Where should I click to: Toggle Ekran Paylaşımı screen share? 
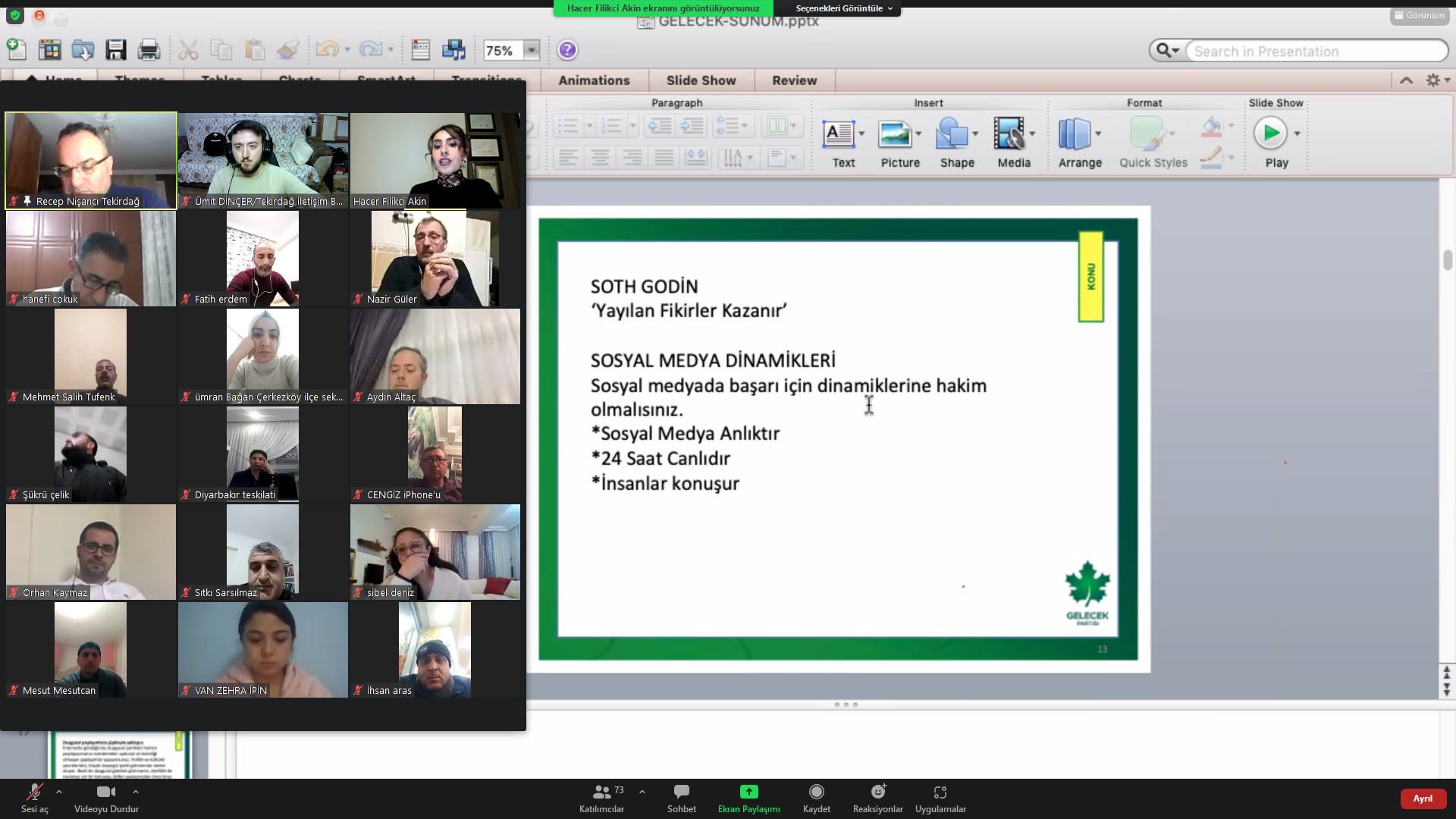pyautogui.click(x=749, y=799)
